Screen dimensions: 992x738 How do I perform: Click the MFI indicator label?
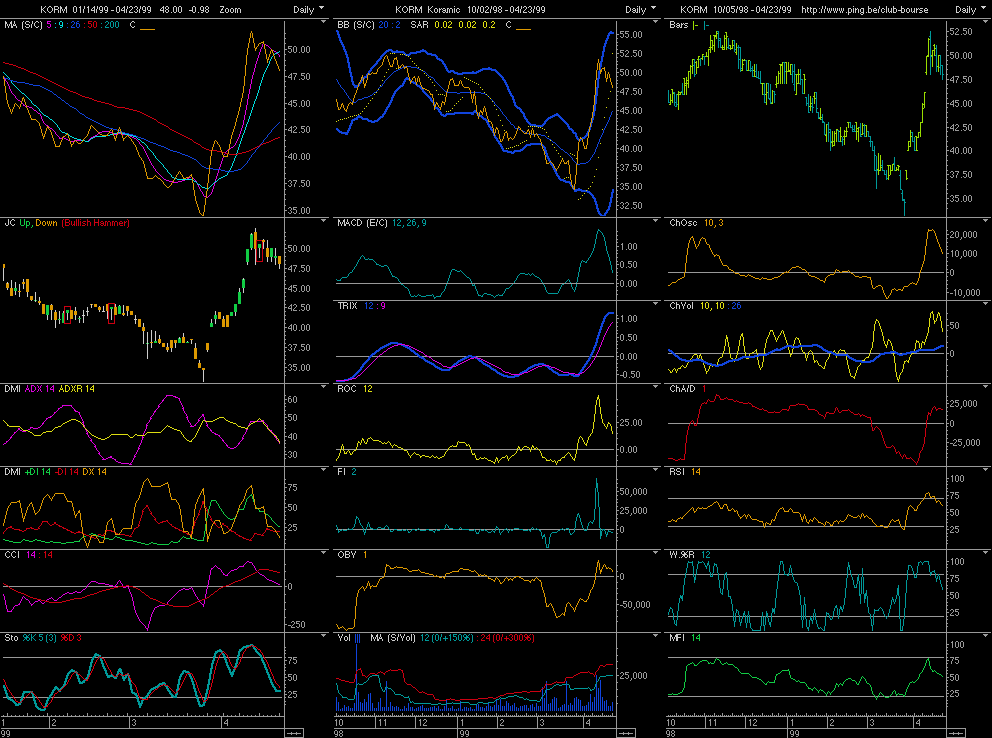click(x=677, y=638)
